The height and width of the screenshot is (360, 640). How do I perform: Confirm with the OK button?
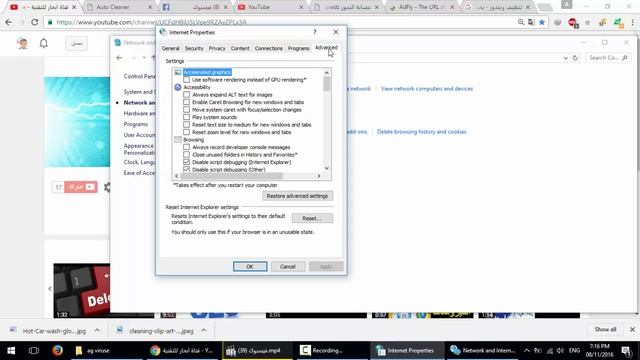[x=250, y=267]
